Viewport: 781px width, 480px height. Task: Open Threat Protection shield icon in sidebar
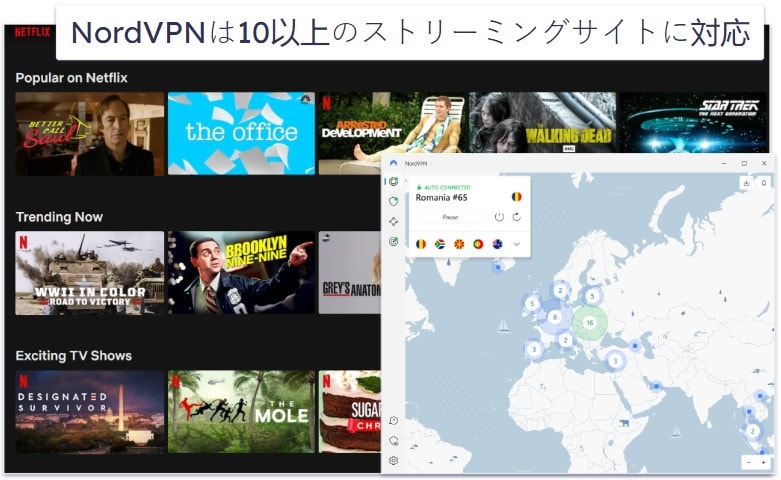(393, 202)
